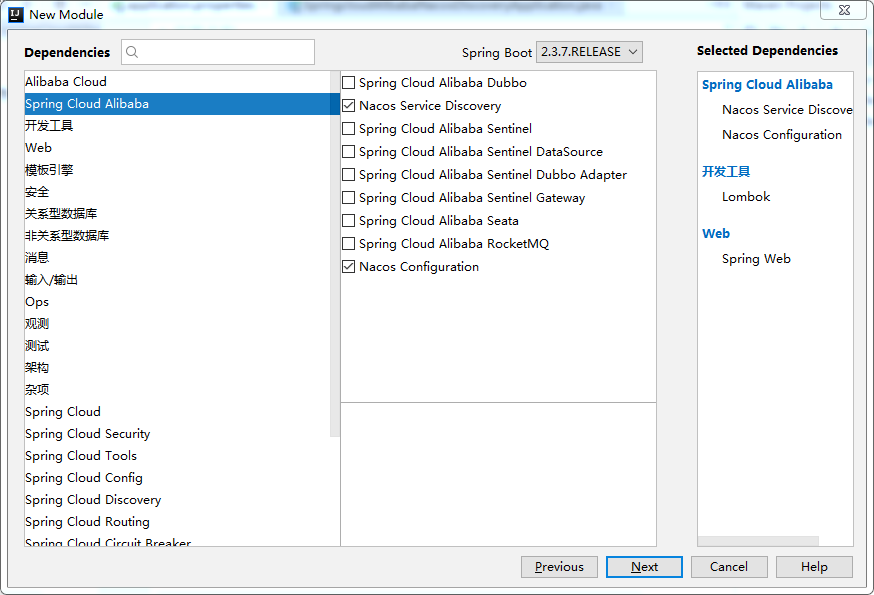The height and width of the screenshot is (595, 874).
Task: Select the 关系型数据库 category
Action: pyautogui.click(x=177, y=214)
